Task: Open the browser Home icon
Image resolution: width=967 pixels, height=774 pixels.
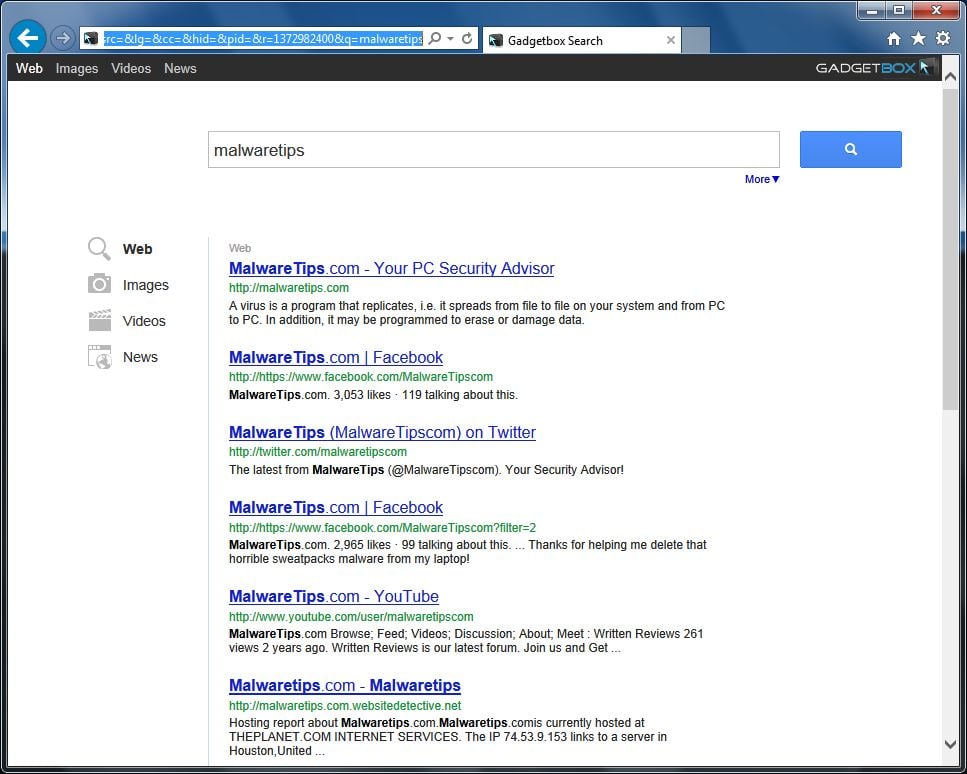Action: 894,39
